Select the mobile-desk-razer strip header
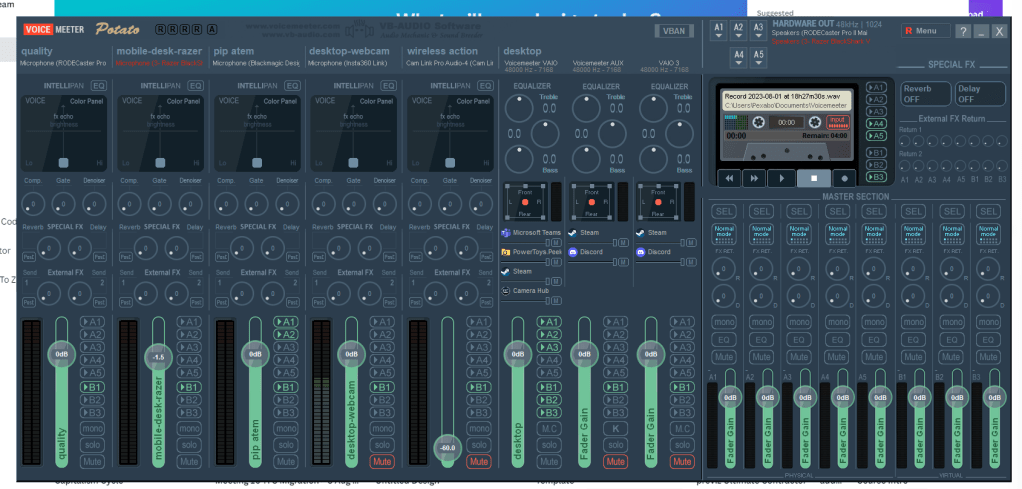Screen dimensions: 1022x489 (160, 51)
